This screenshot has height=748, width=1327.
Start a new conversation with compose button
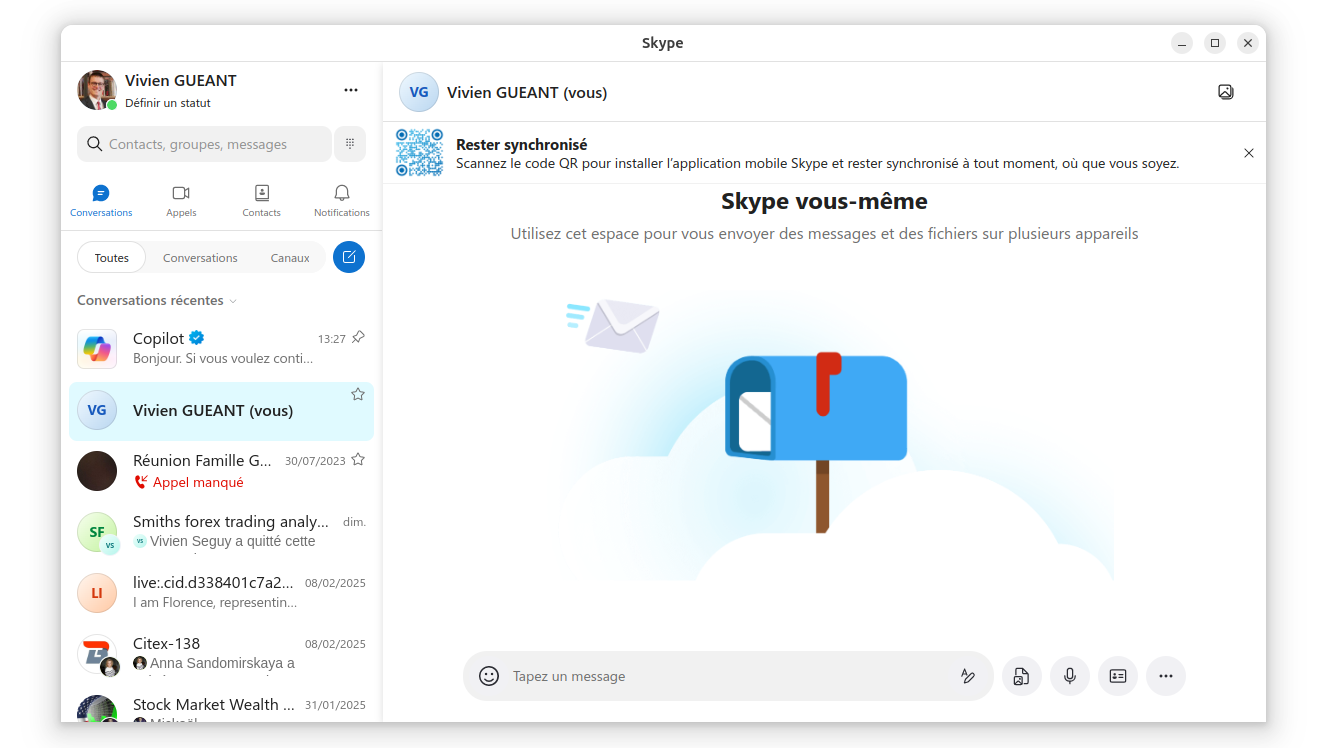click(x=349, y=257)
